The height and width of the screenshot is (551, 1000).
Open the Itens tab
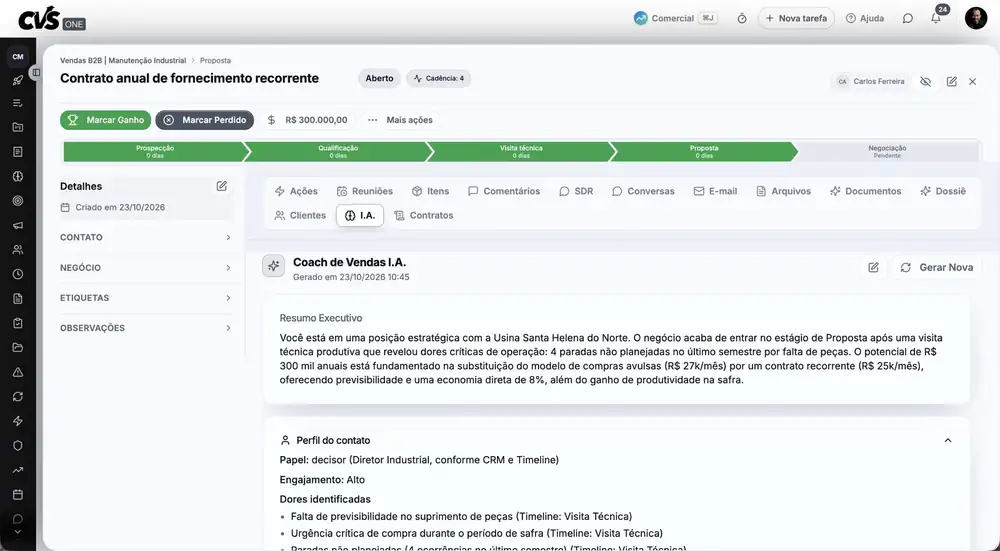(430, 191)
